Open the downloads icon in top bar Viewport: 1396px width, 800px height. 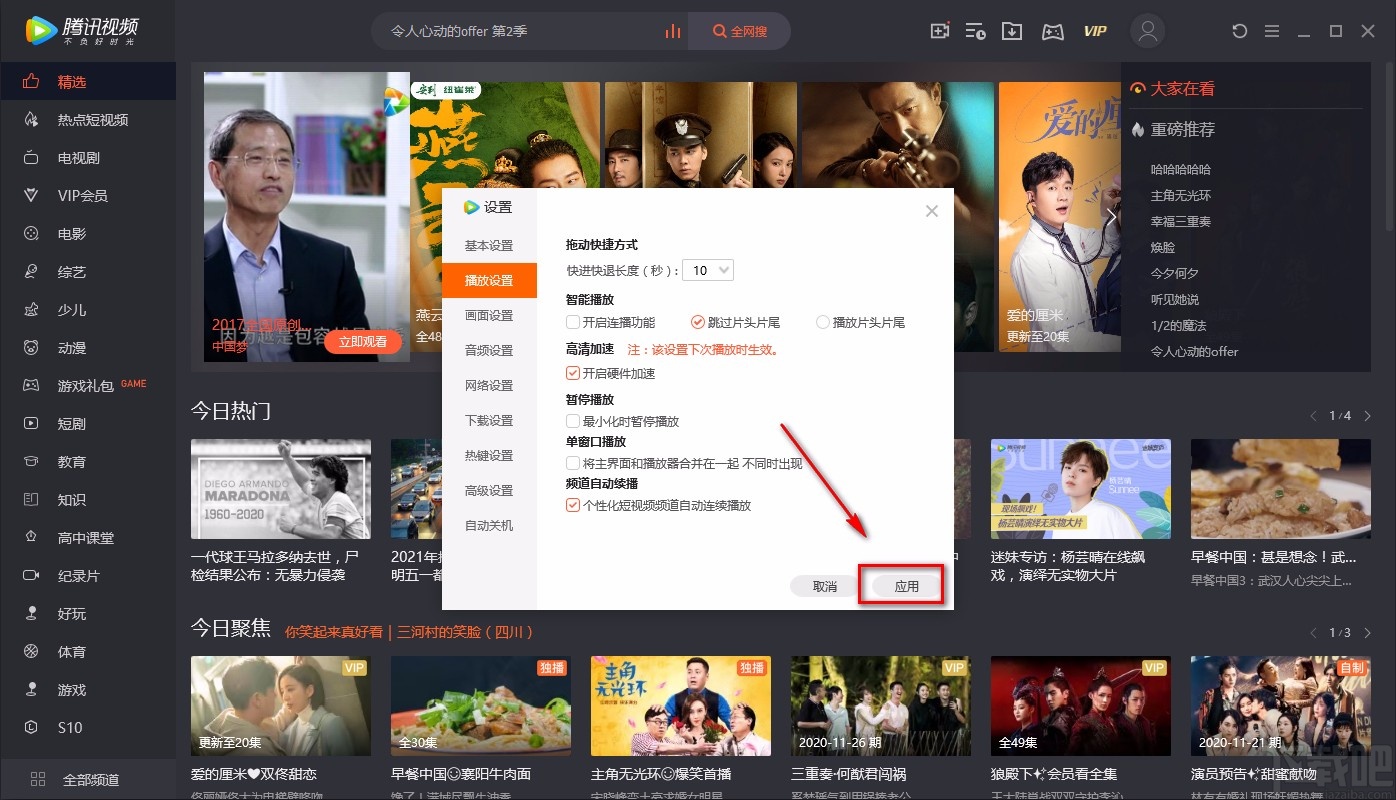(x=1012, y=31)
